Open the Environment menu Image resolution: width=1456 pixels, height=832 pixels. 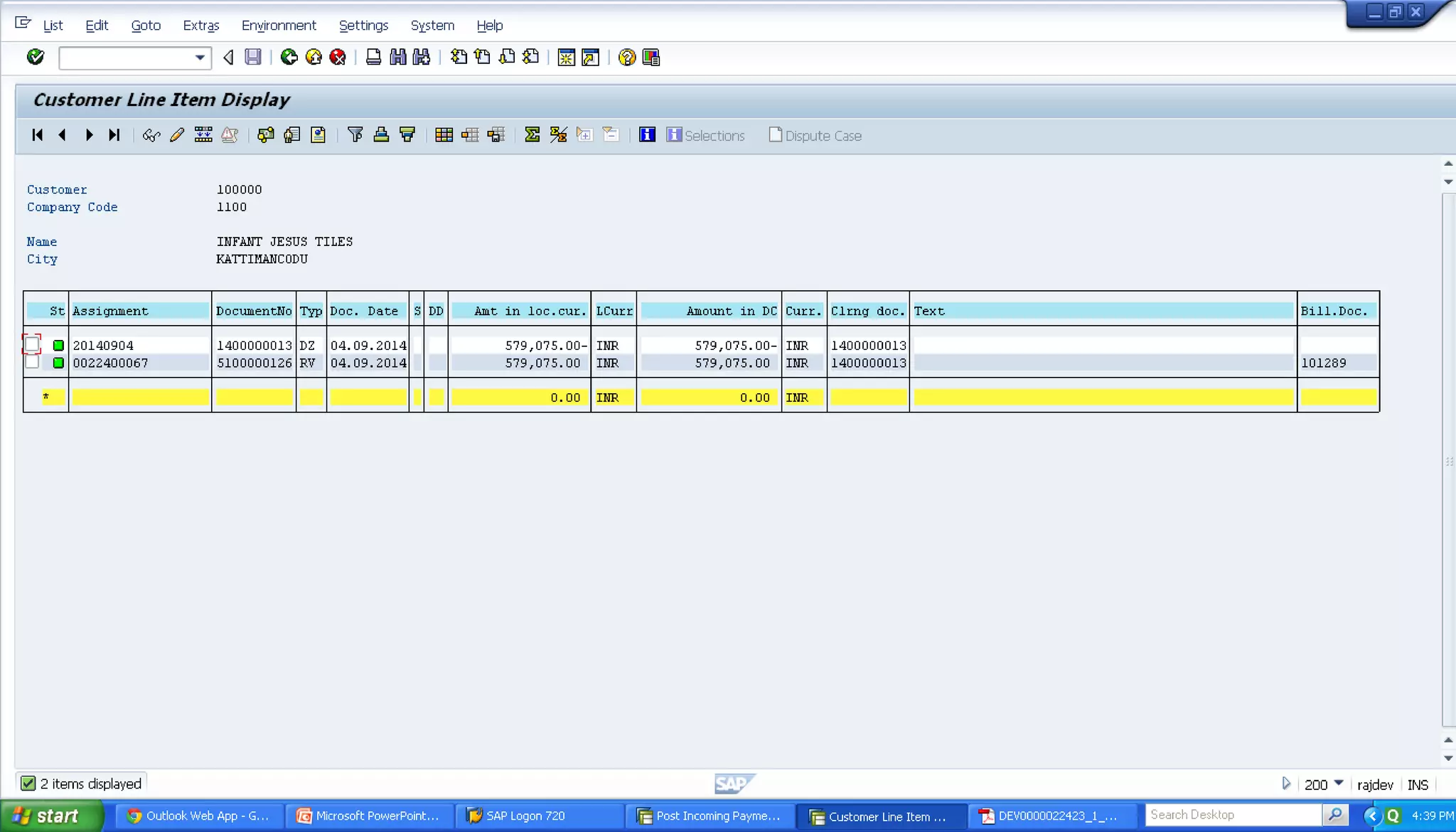tap(279, 26)
